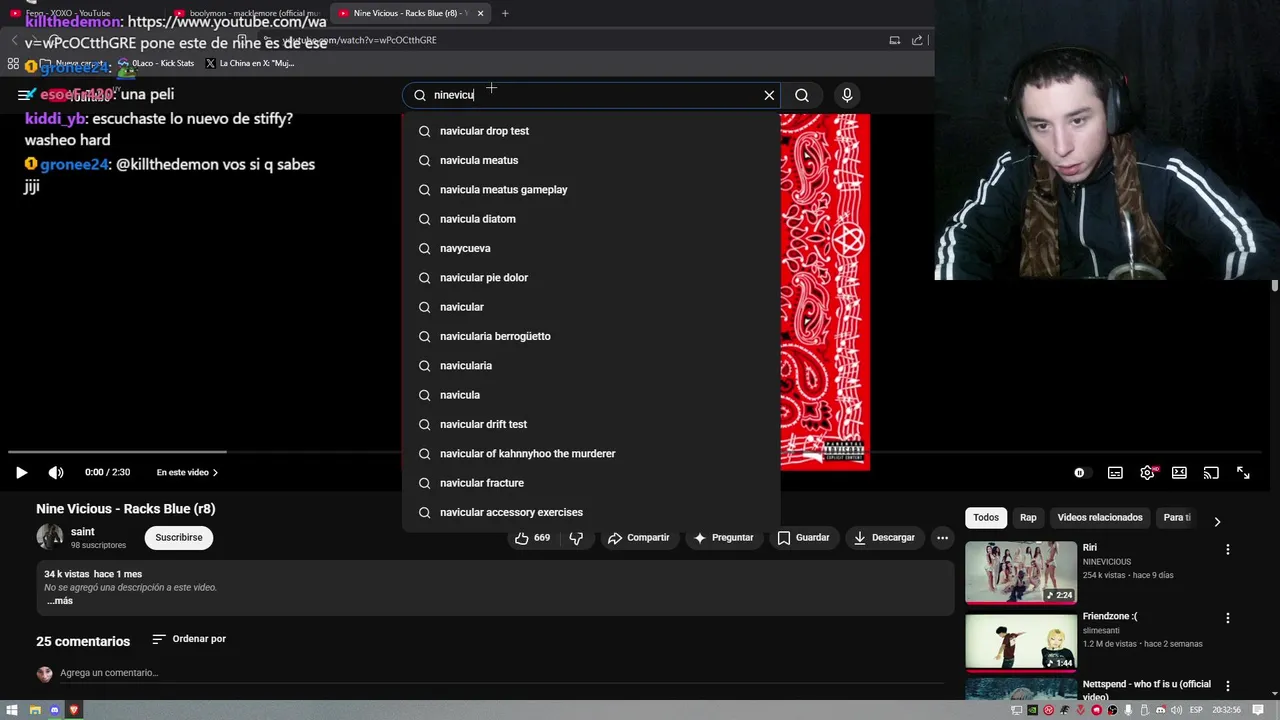Show more chips with the right chevron
The width and height of the screenshot is (1280, 720).
coord(1217,521)
